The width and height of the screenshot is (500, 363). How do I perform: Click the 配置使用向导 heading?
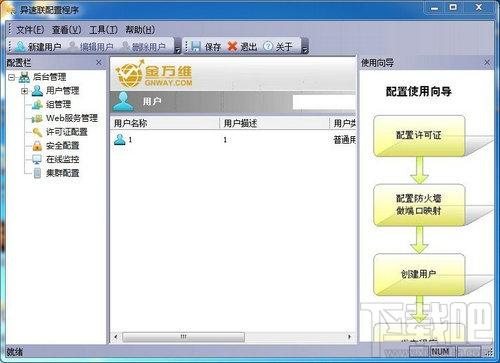point(419,91)
